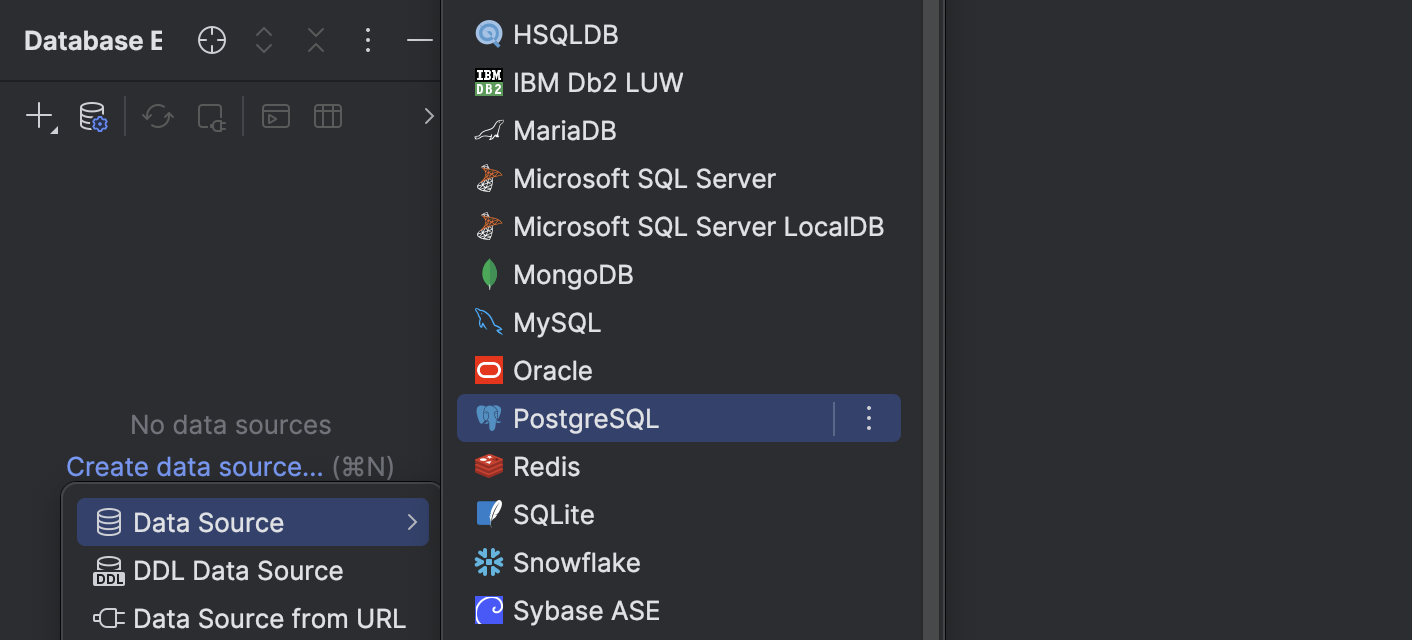Choose MySQL from the data source list
Image resolution: width=1412 pixels, height=640 pixels.
pos(557,322)
